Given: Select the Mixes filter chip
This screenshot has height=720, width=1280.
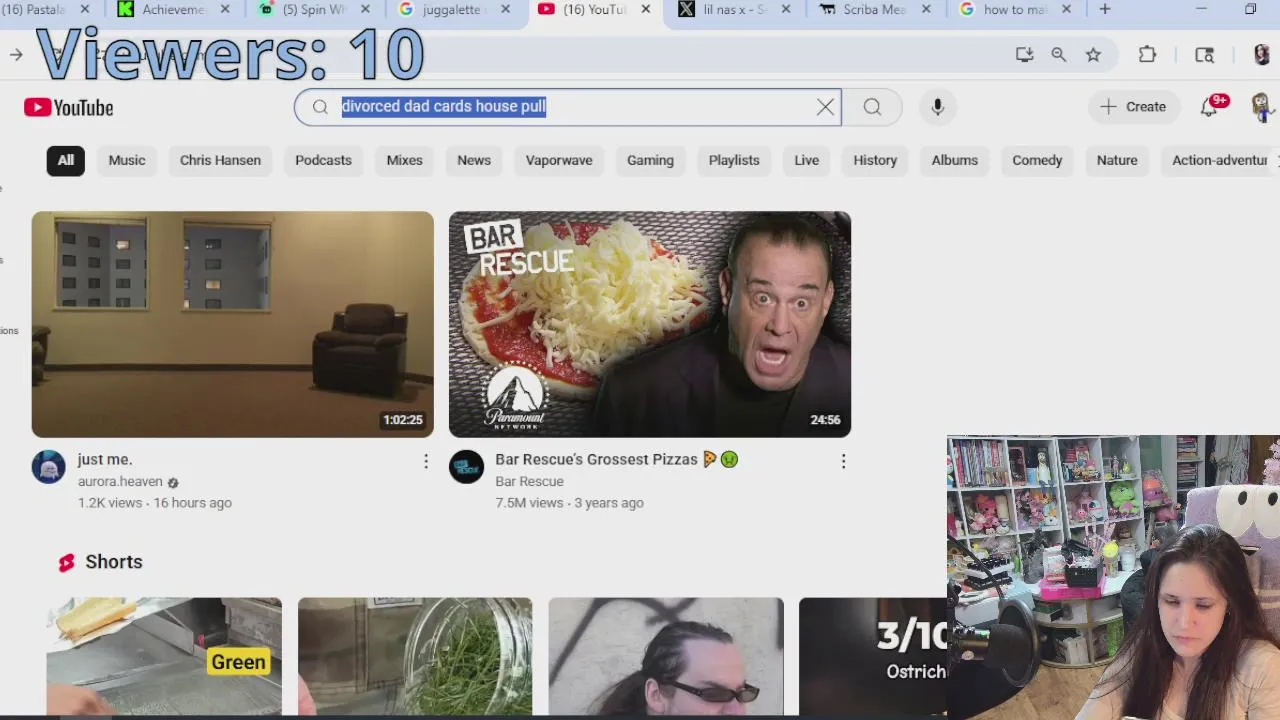Looking at the screenshot, I should pos(405,160).
